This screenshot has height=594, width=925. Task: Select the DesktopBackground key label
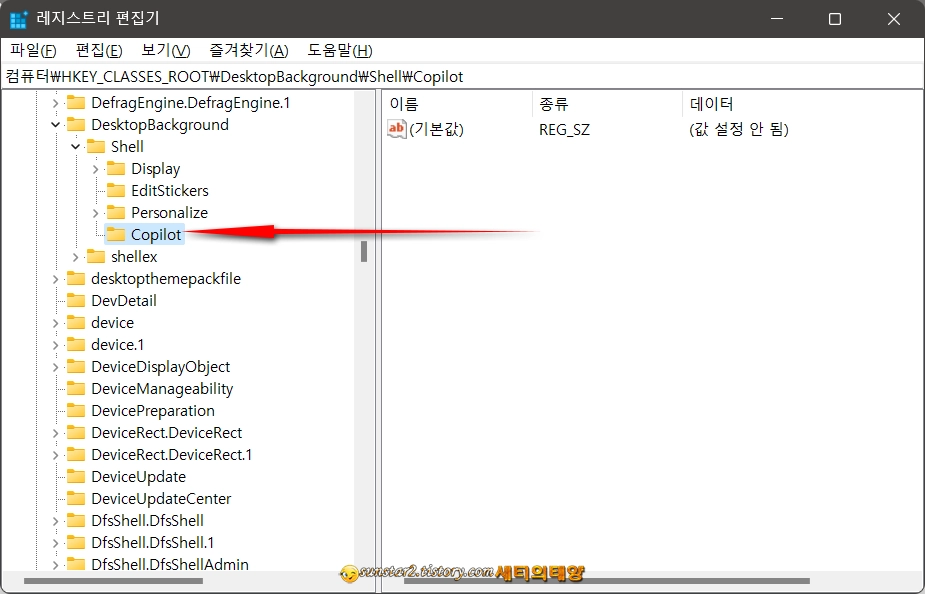(160, 125)
